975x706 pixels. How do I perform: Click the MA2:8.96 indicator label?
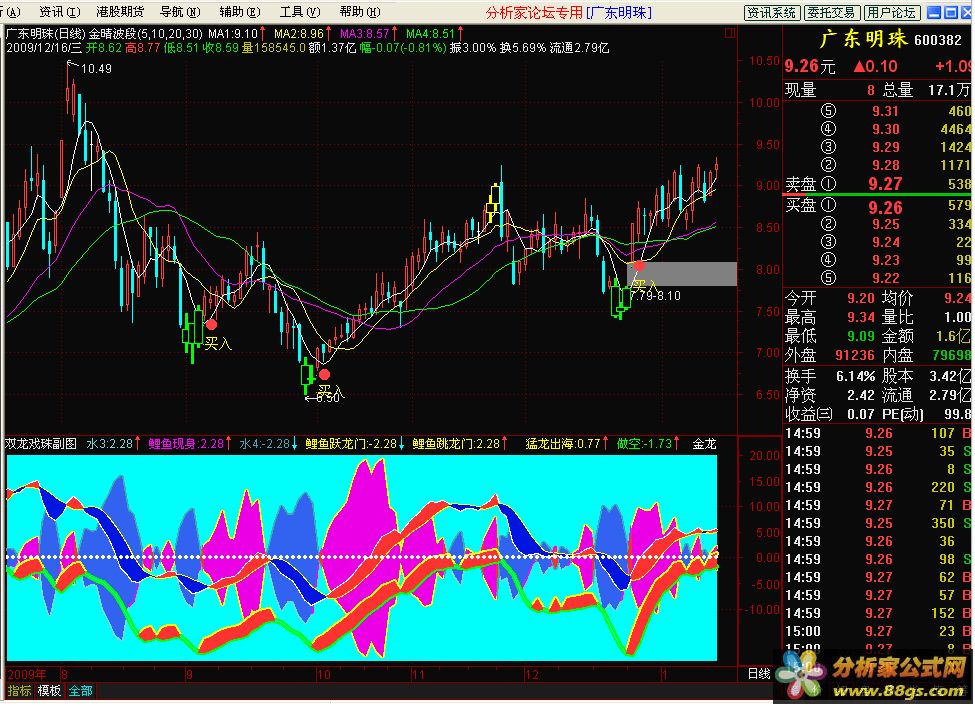click(x=302, y=34)
